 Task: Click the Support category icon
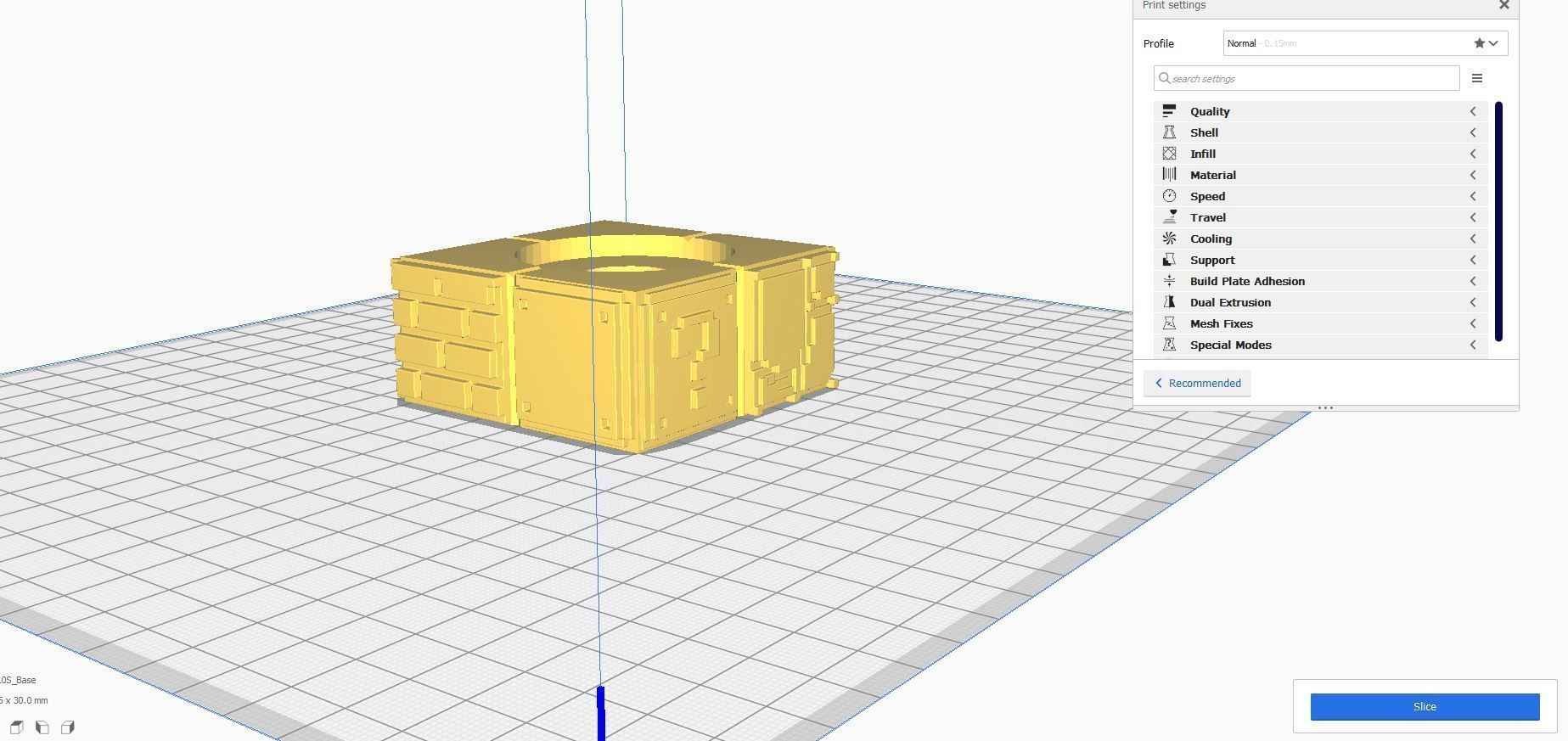click(1169, 260)
